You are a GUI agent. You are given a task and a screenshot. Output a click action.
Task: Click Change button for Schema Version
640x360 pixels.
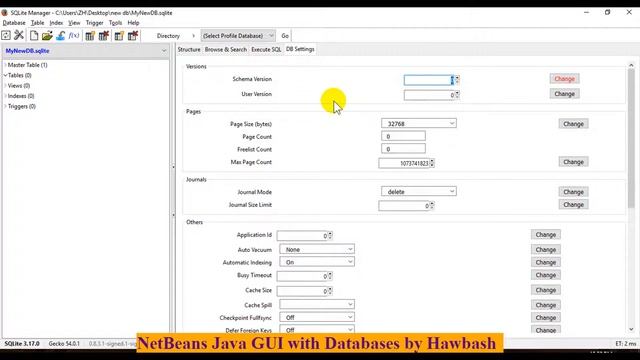point(564,79)
